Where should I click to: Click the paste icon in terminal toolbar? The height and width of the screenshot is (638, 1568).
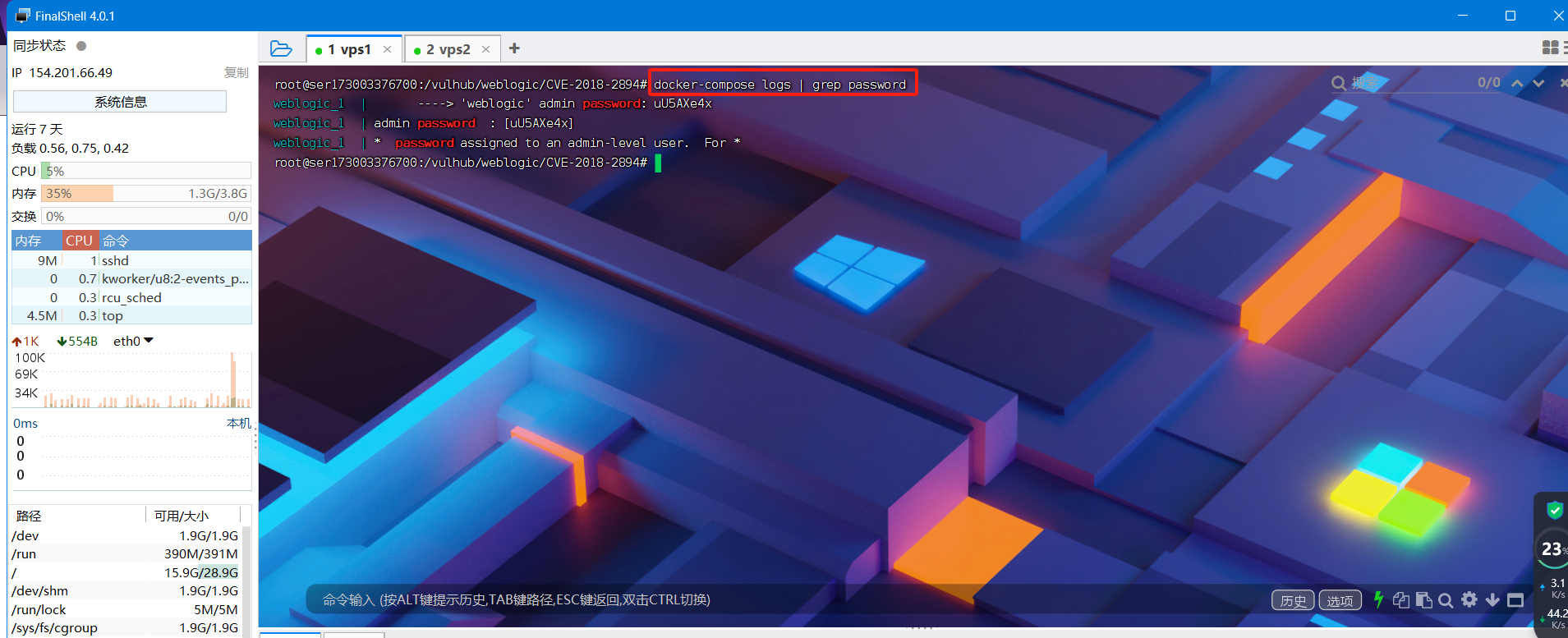point(1423,599)
